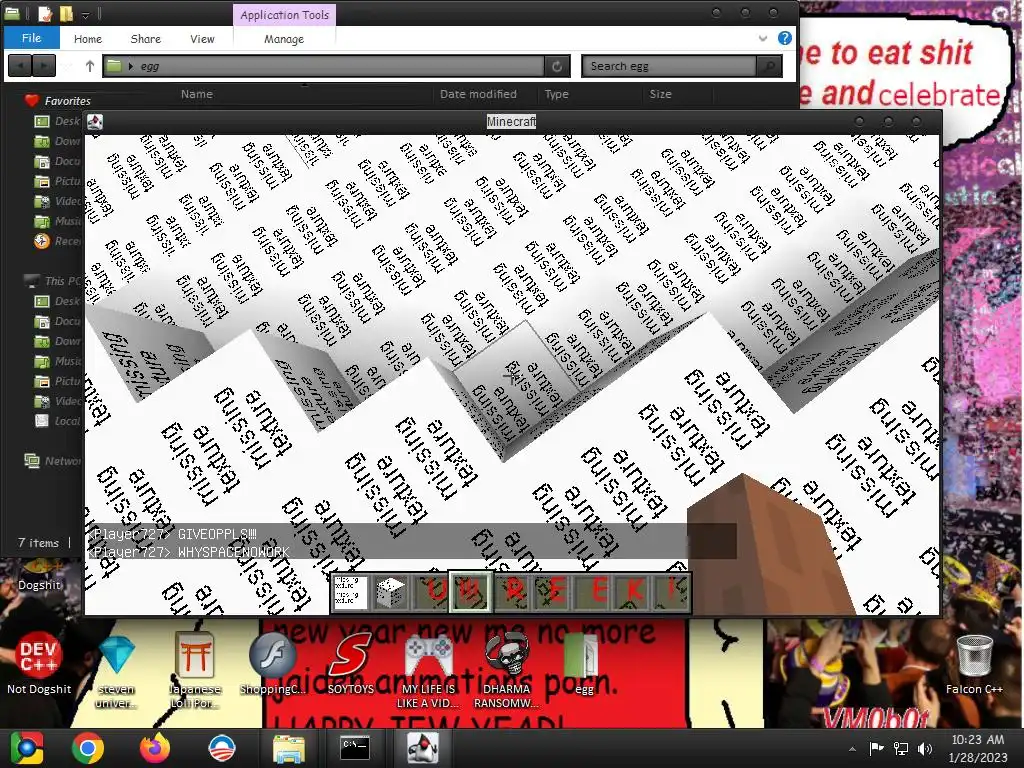Image resolution: width=1024 pixels, height=768 pixels.
Task: Open the Customize Quick Access Toolbar dropdown
Action: [86, 14]
